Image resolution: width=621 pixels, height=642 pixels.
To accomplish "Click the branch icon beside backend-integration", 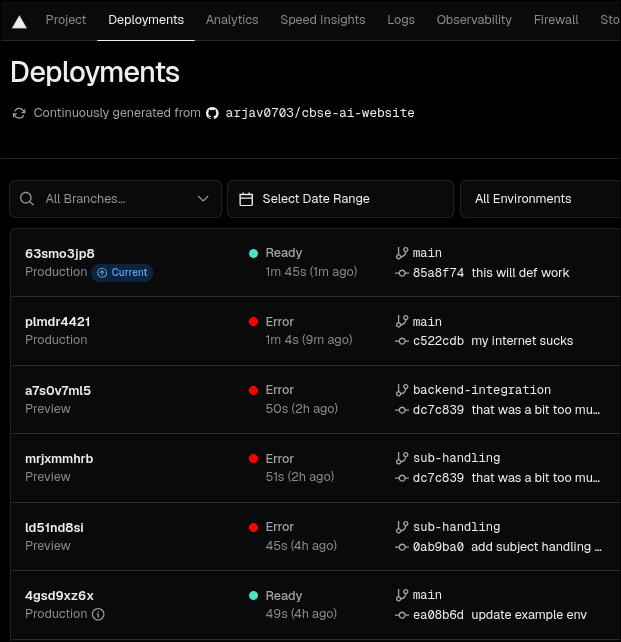I will click(402, 390).
